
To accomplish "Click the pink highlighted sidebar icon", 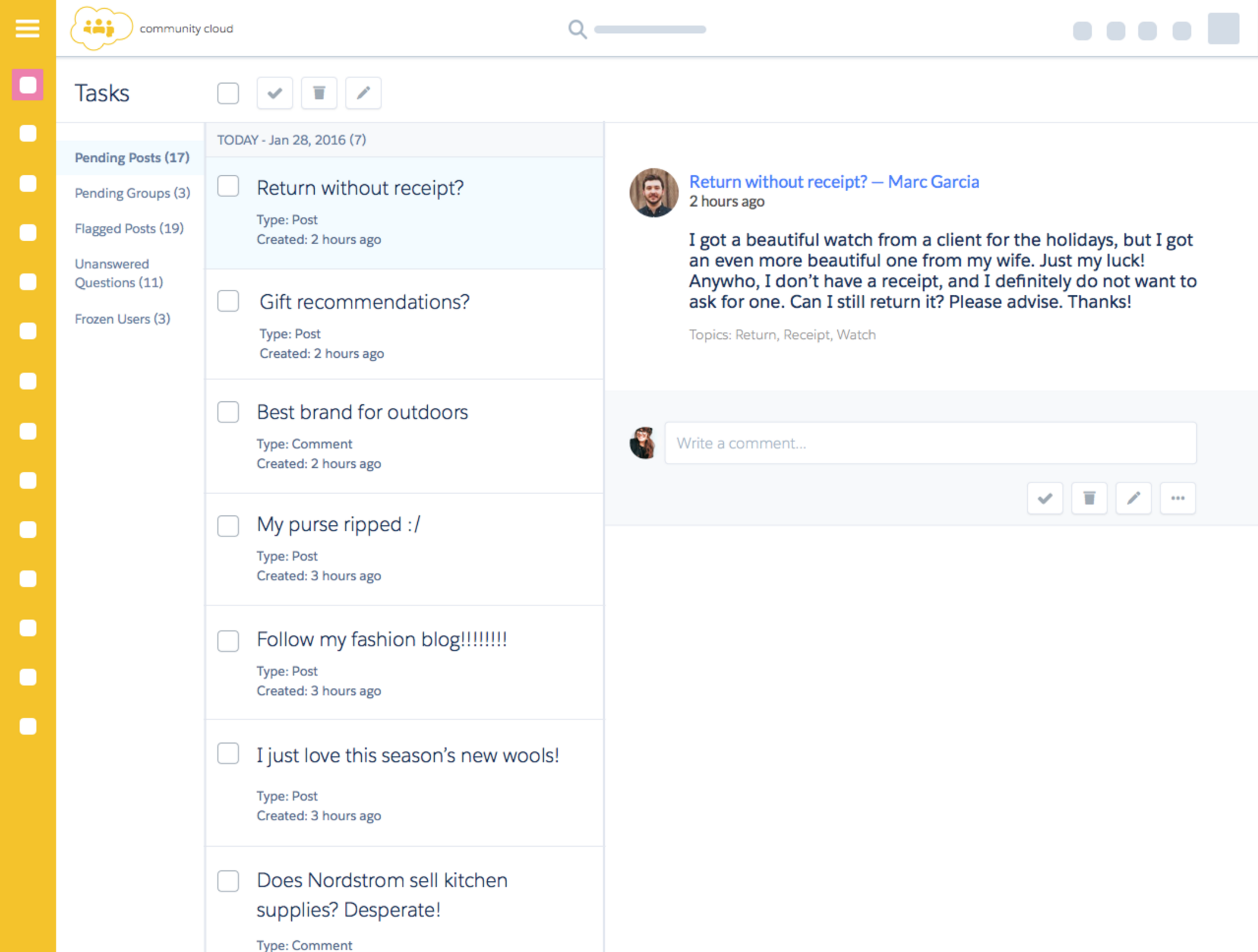I will [x=28, y=85].
